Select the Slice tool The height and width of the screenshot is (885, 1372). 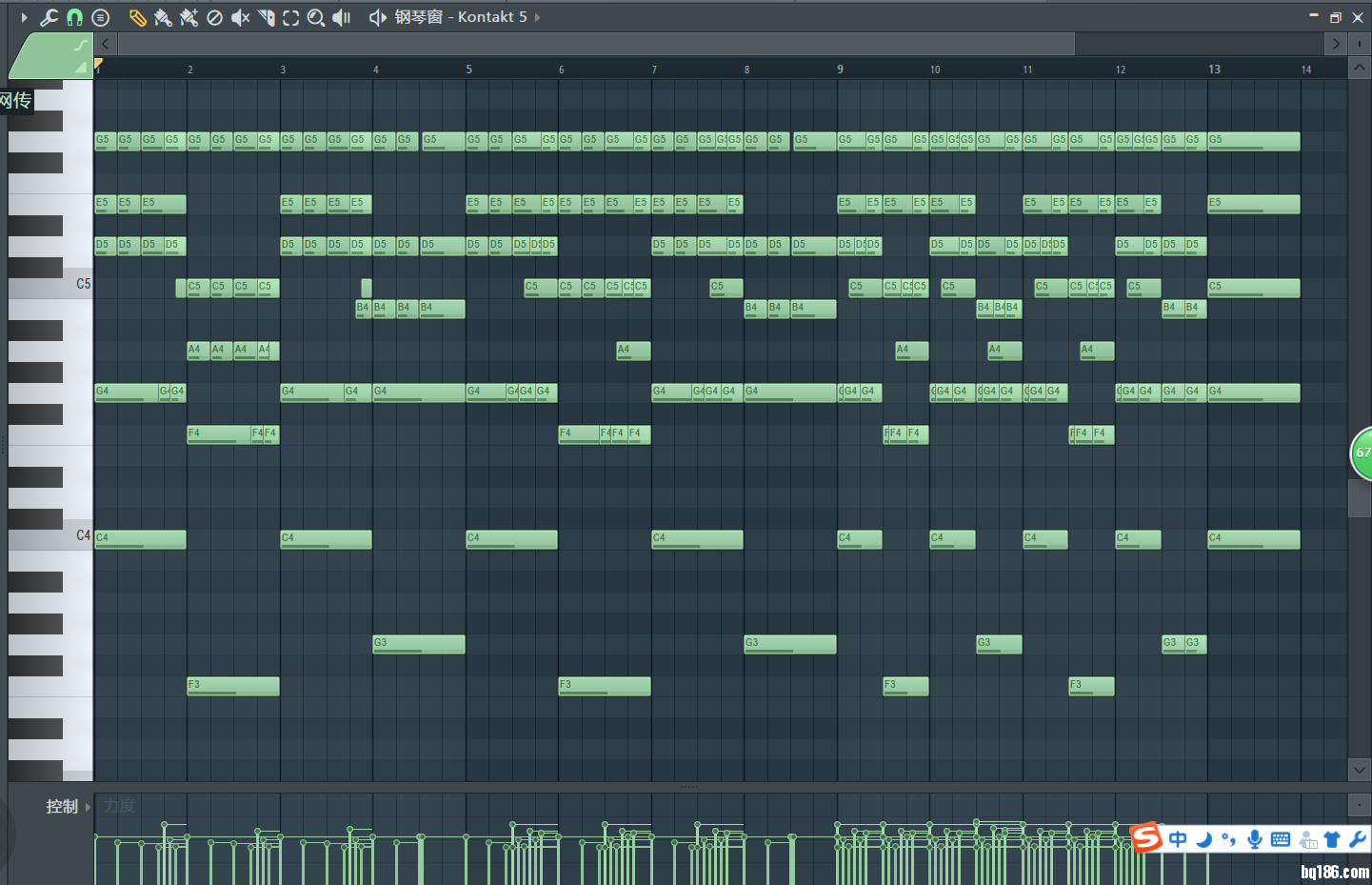point(266,17)
